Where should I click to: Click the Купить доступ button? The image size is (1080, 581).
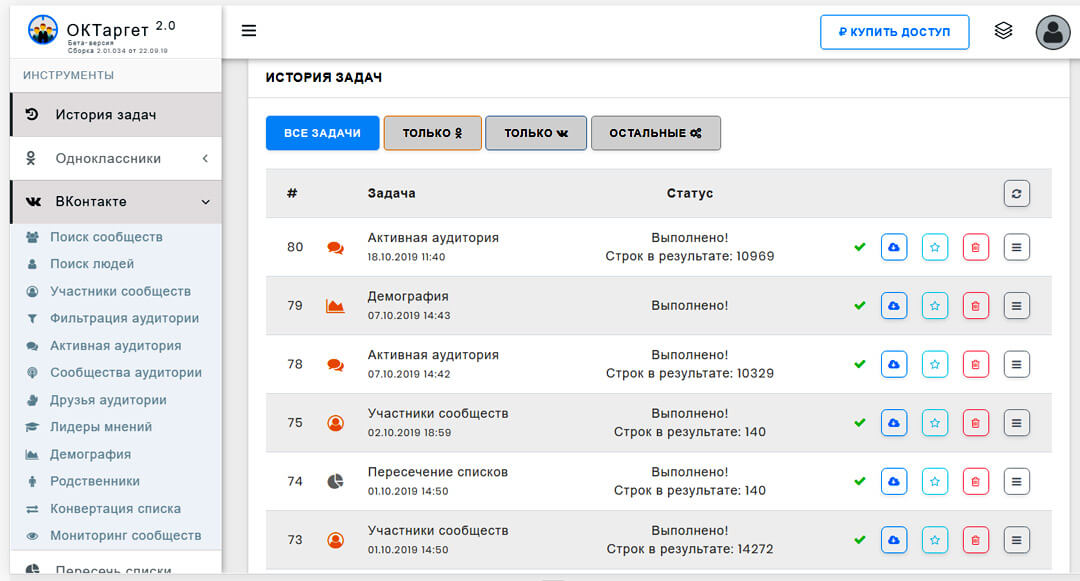tap(894, 32)
